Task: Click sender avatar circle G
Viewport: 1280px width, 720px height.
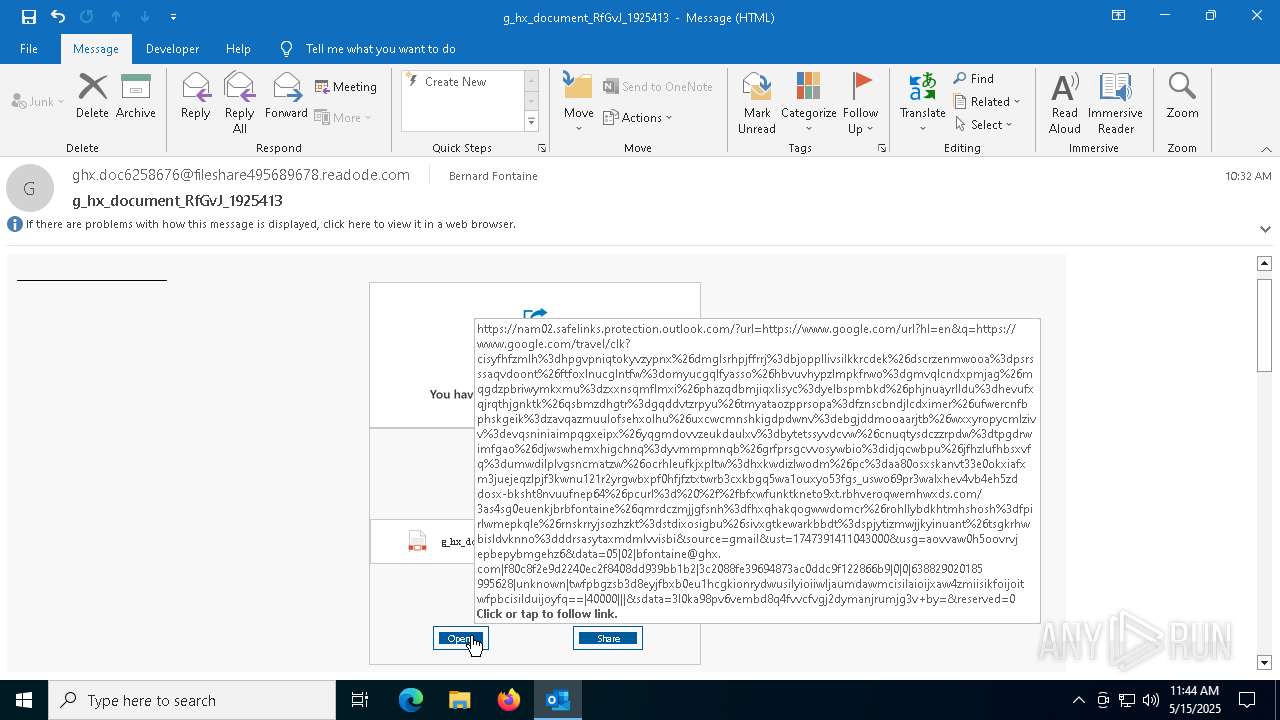Action: tap(30, 188)
